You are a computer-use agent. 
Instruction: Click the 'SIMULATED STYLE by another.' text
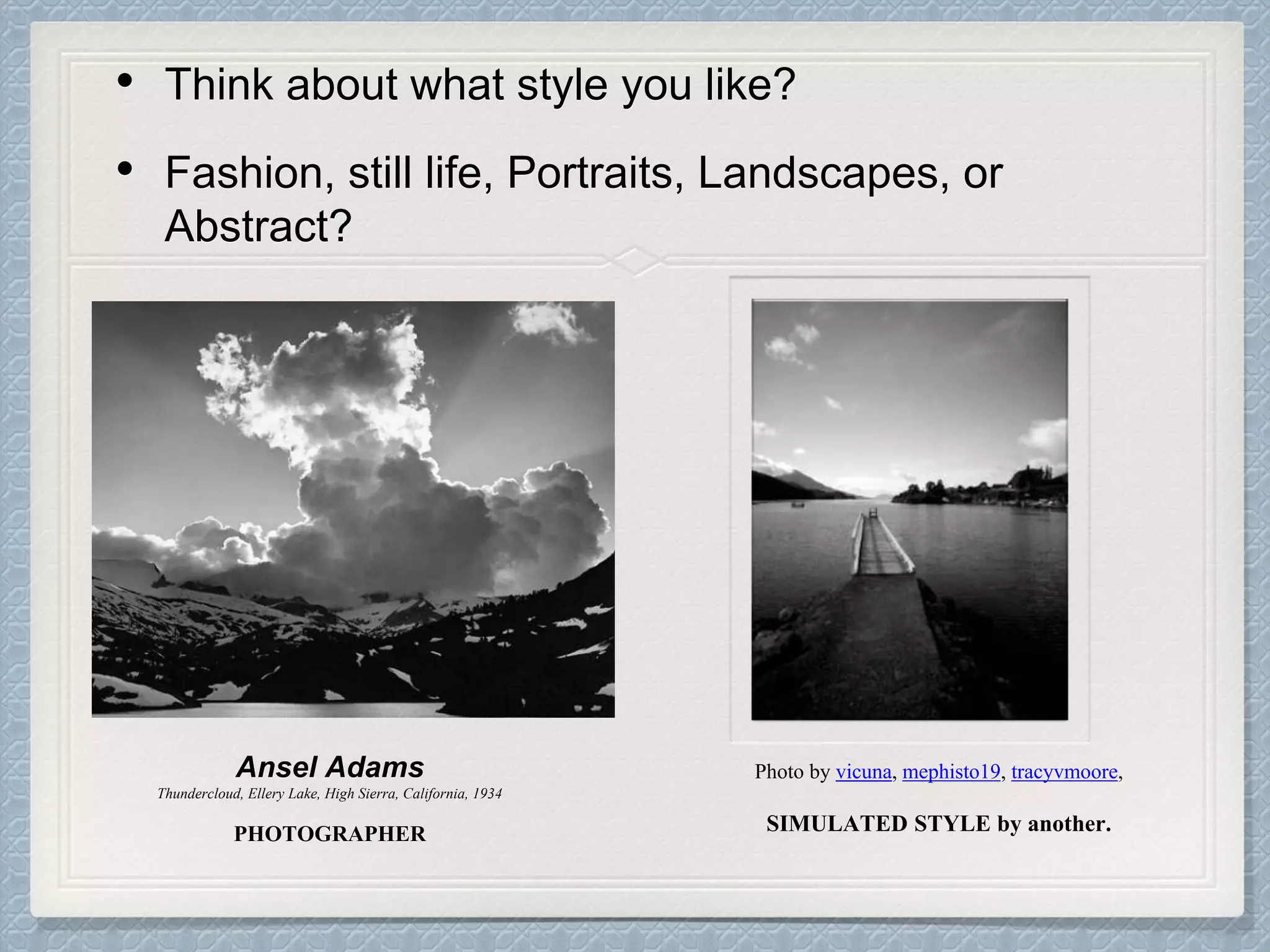[x=939, y=824]
